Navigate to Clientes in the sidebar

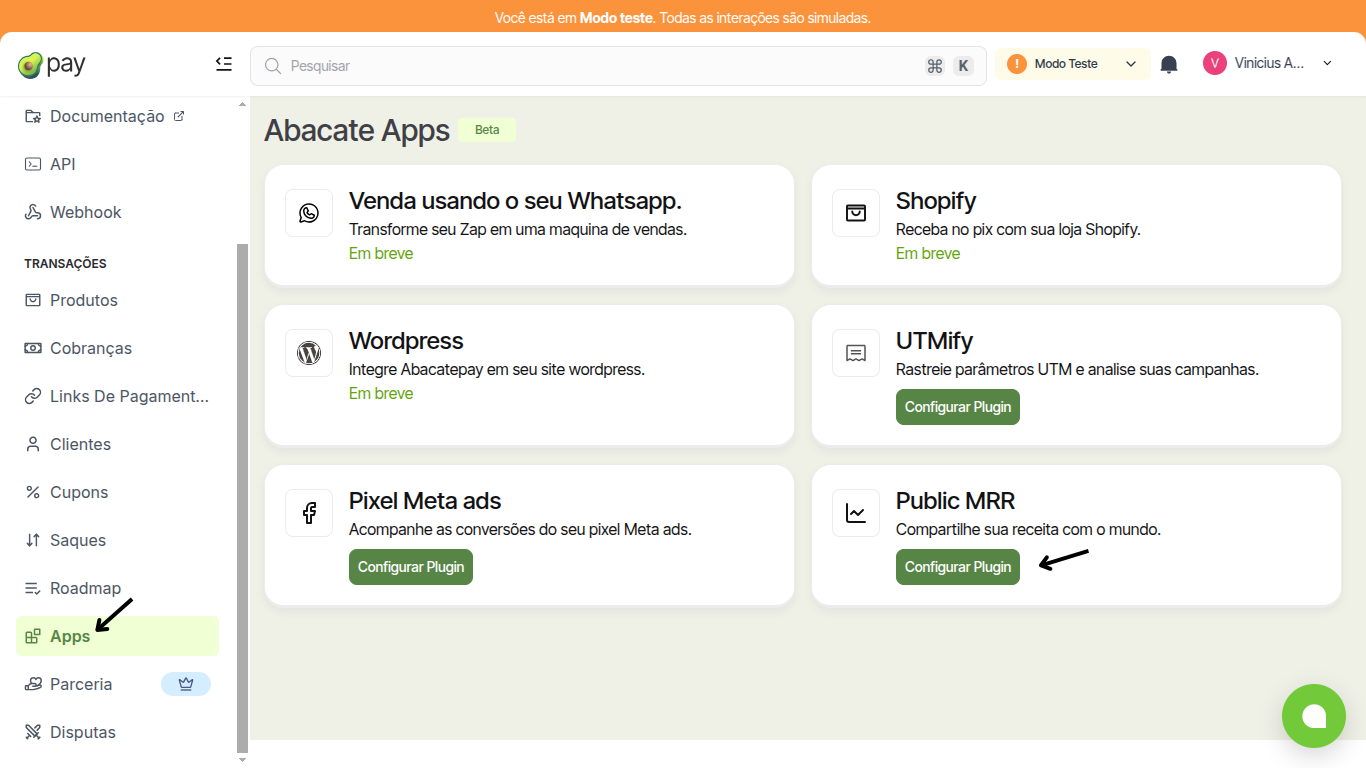coord(80,444)
